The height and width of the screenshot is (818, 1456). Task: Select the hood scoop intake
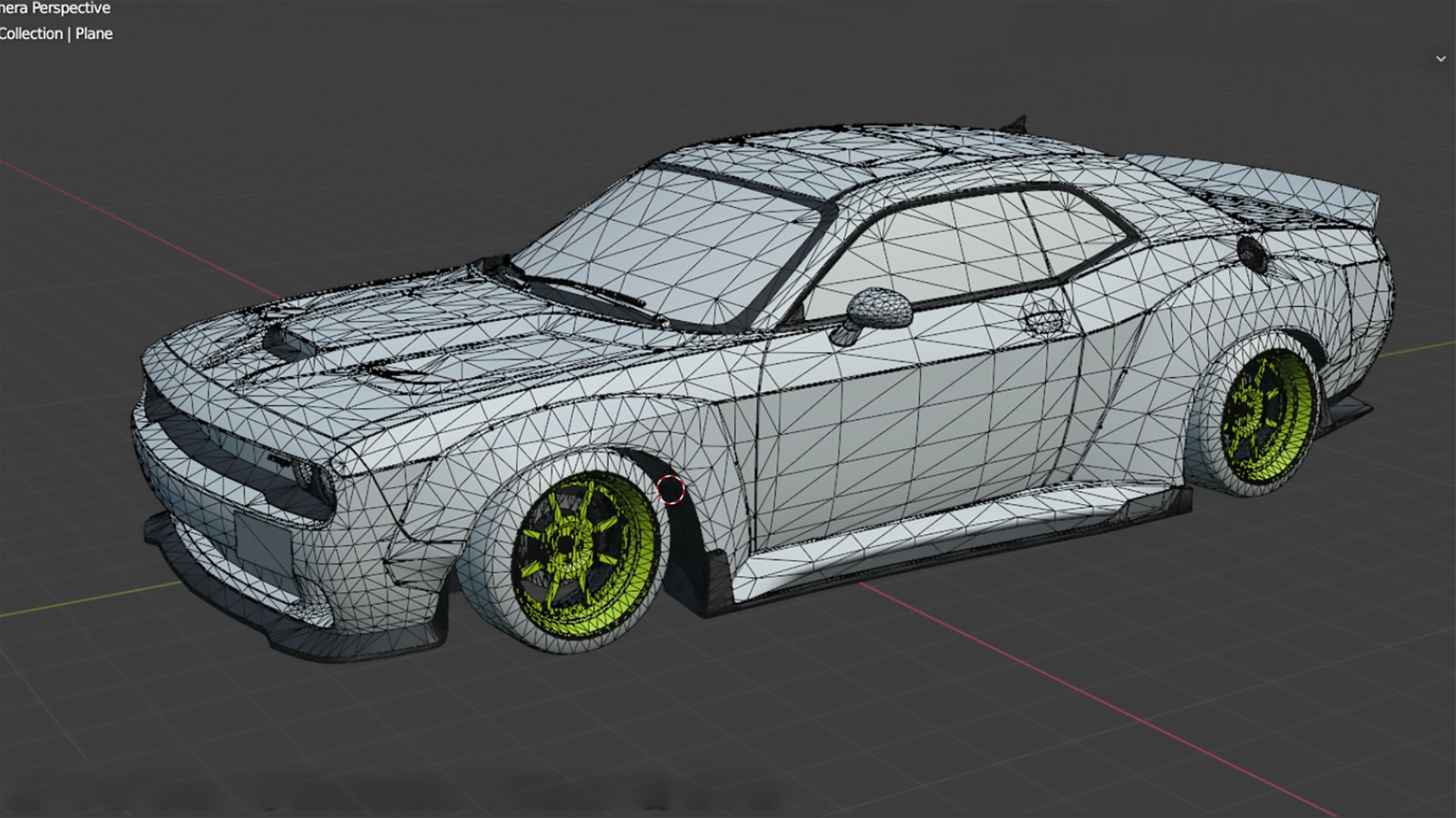click(290, 341)
